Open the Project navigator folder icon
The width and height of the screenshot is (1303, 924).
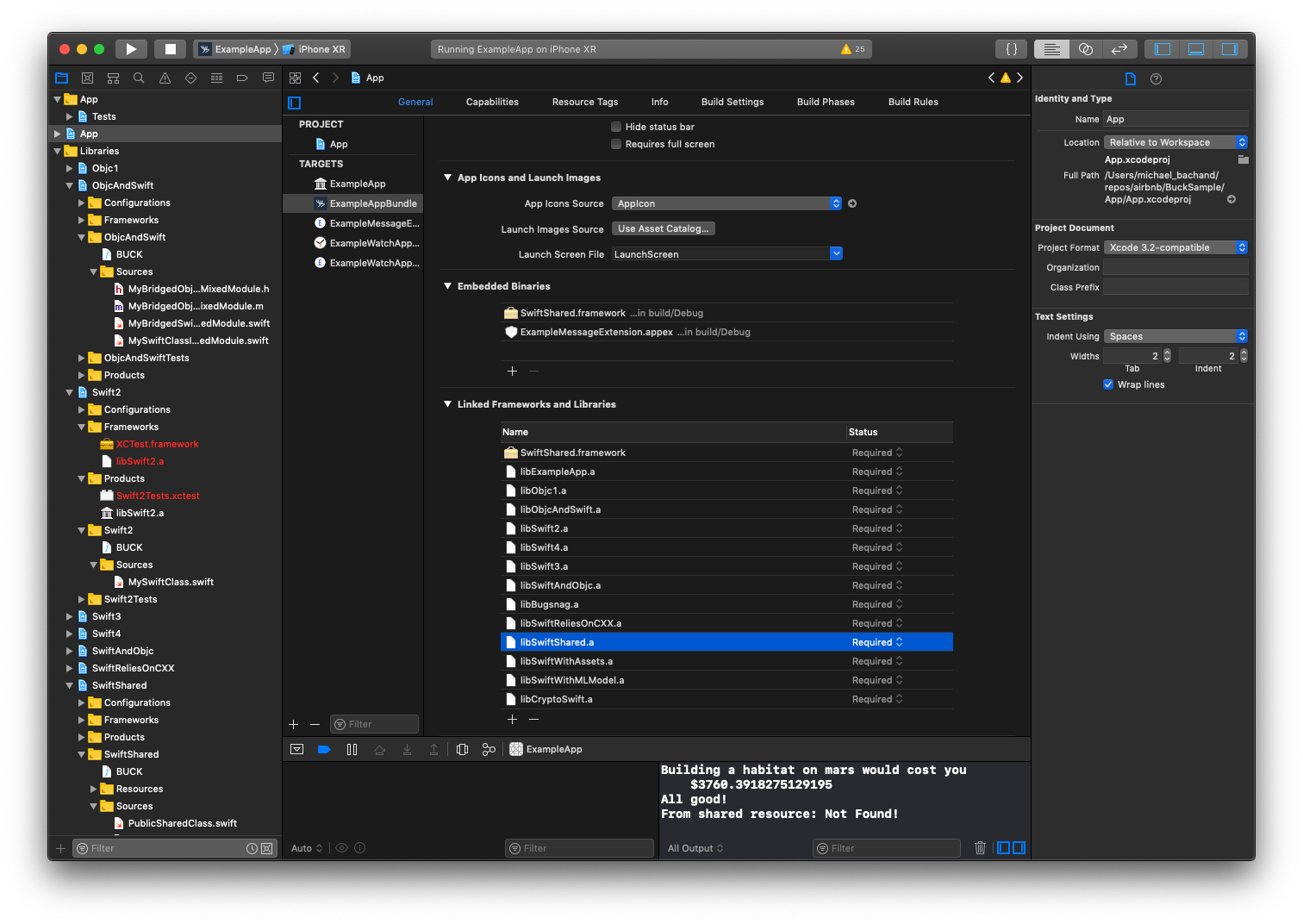61,78
